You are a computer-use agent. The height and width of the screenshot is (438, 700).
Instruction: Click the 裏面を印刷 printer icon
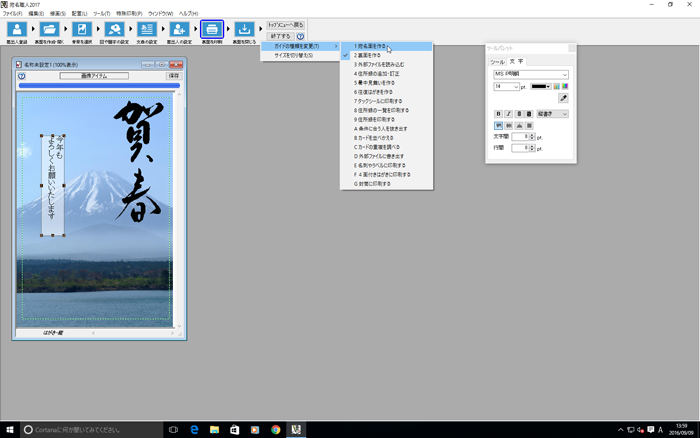(212, 30)
